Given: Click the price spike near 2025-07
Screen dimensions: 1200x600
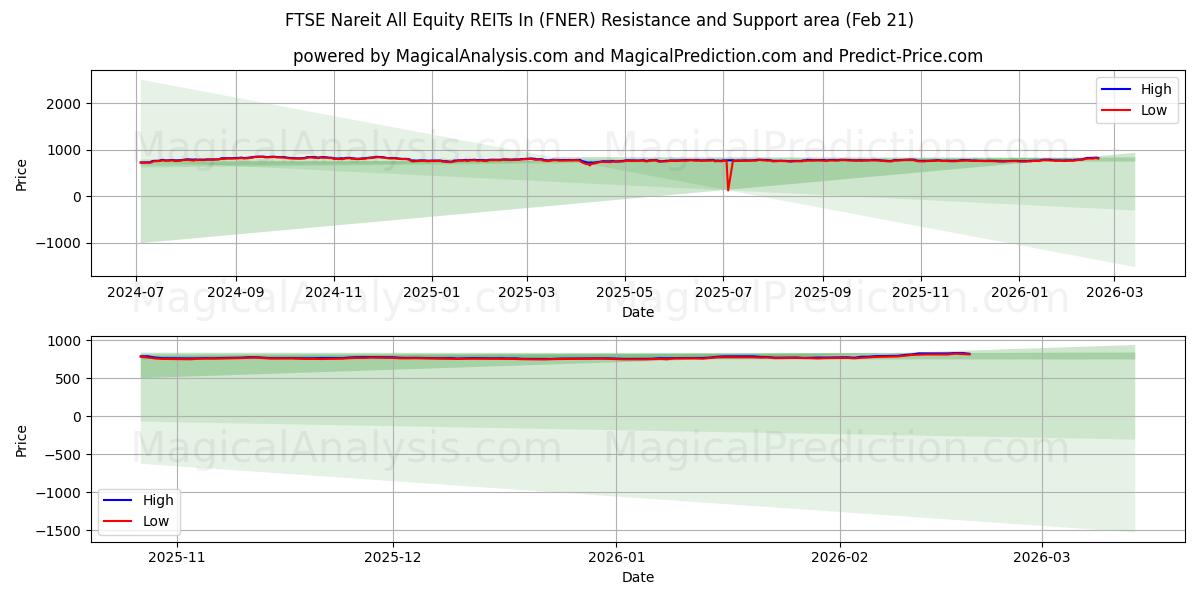Looking at the screenshot, I should [x=729, y=175].
